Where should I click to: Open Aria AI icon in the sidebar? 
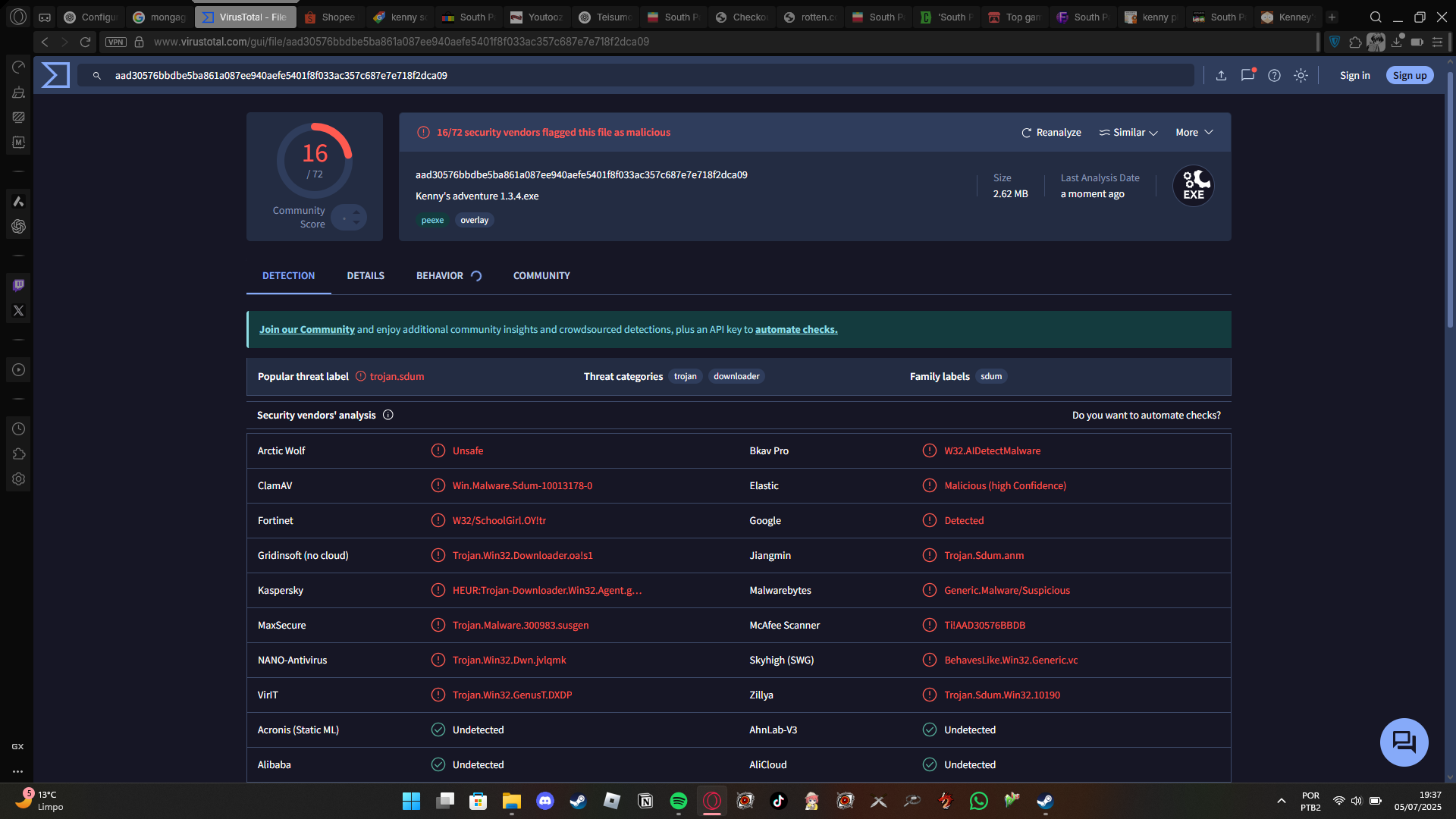click(18, 201)
